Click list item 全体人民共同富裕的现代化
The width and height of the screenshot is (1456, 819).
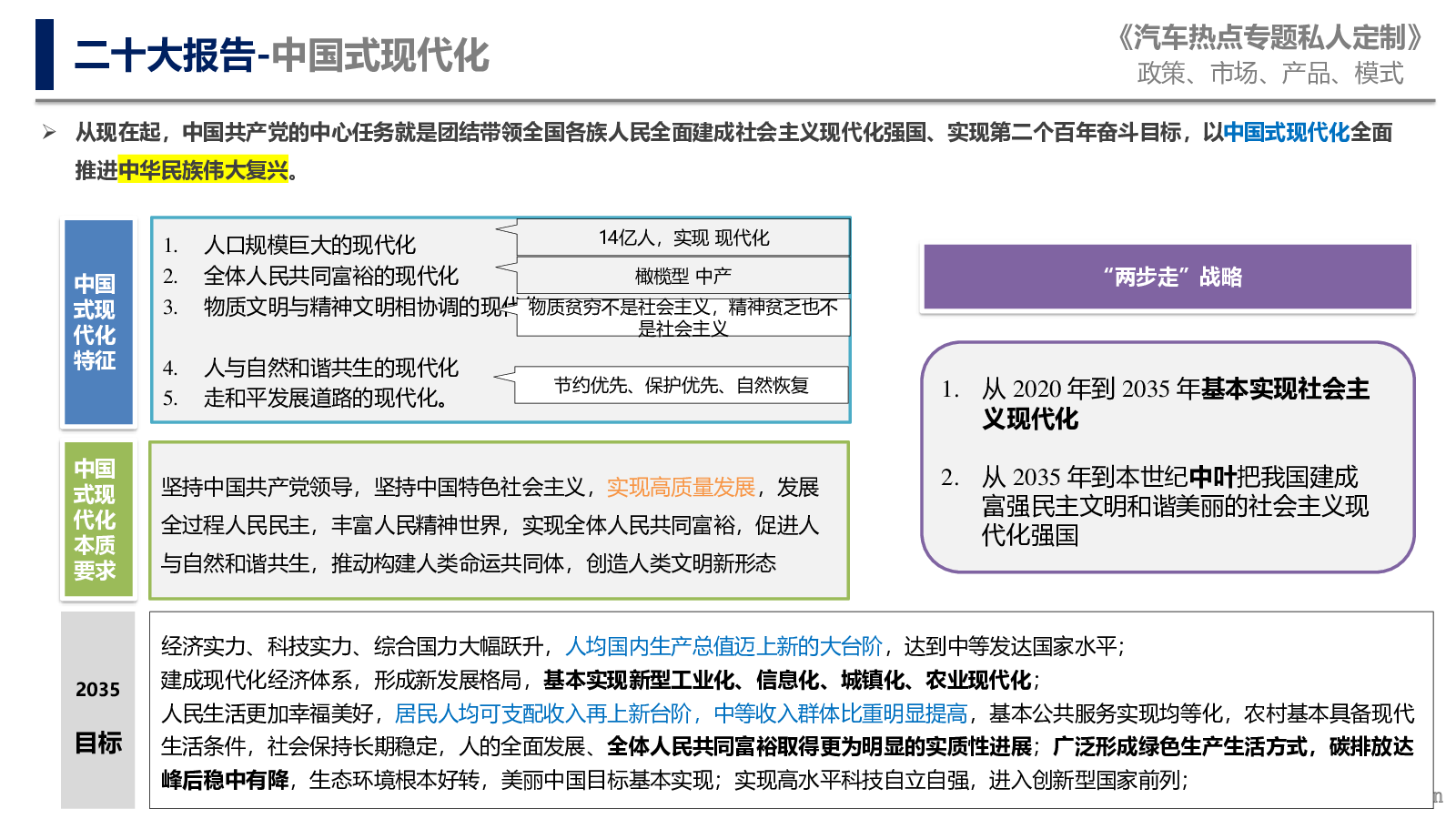click(x=331, y=276)
